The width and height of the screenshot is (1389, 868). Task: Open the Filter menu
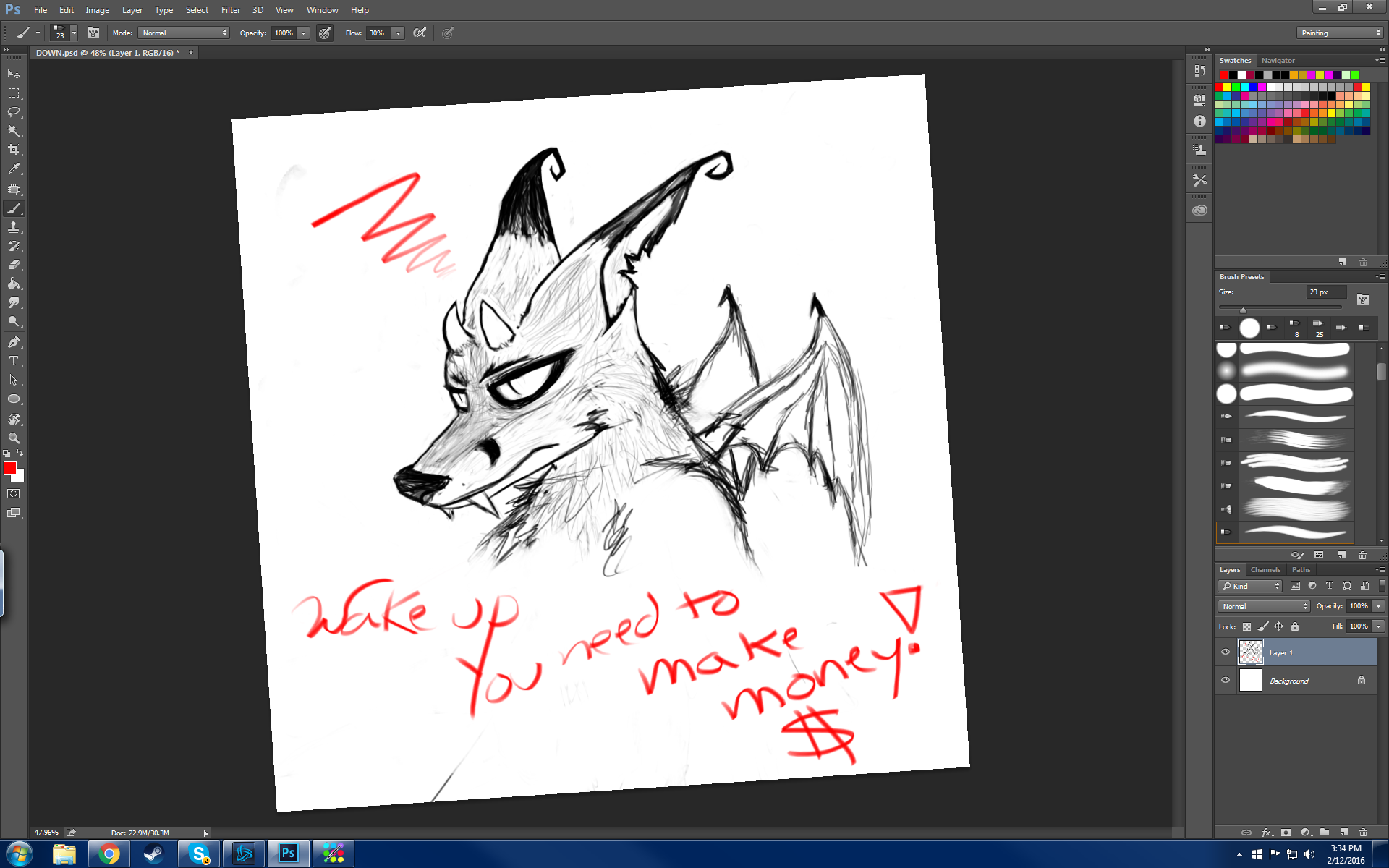click(230, 10)
